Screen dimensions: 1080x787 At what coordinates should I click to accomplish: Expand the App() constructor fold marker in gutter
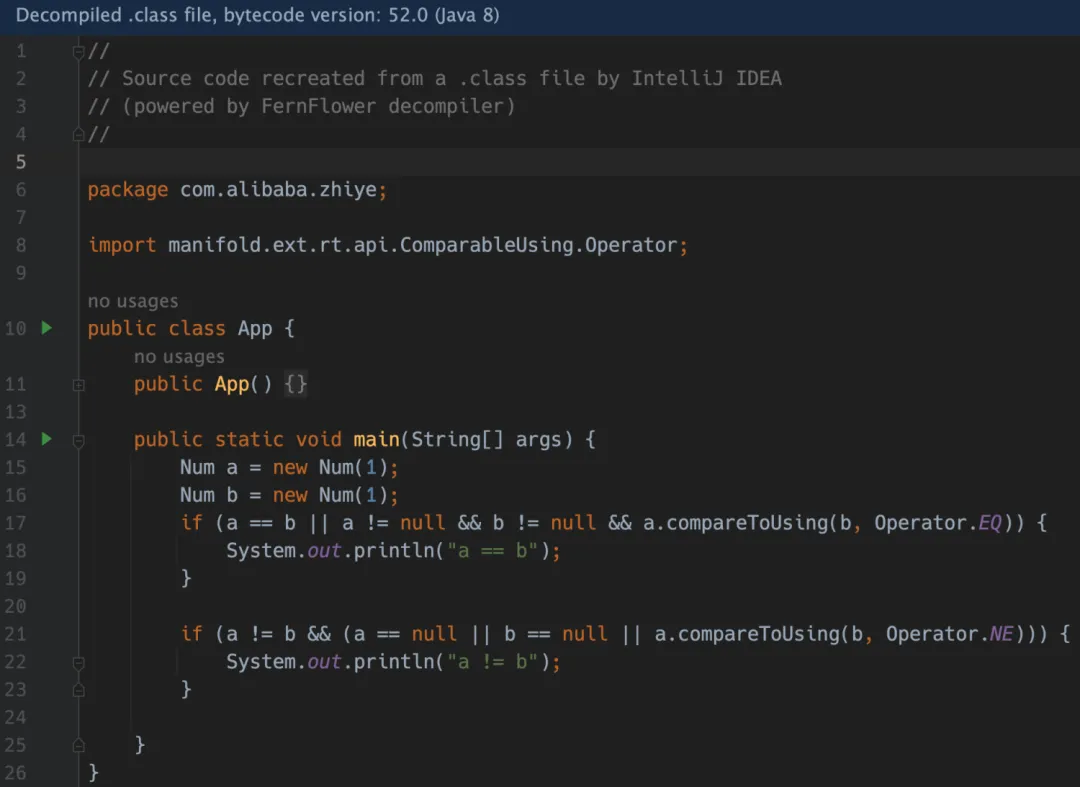point(78,384)
